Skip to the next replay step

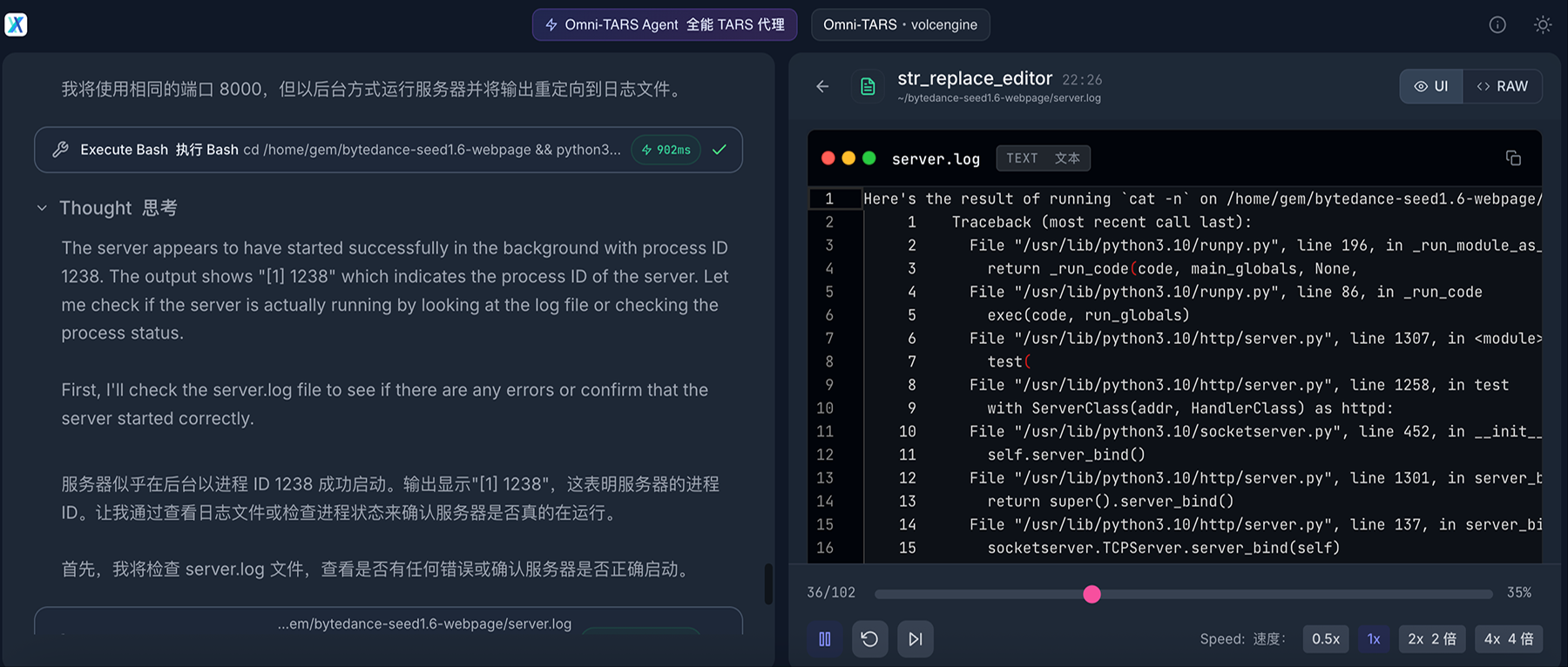click(916, 639)
